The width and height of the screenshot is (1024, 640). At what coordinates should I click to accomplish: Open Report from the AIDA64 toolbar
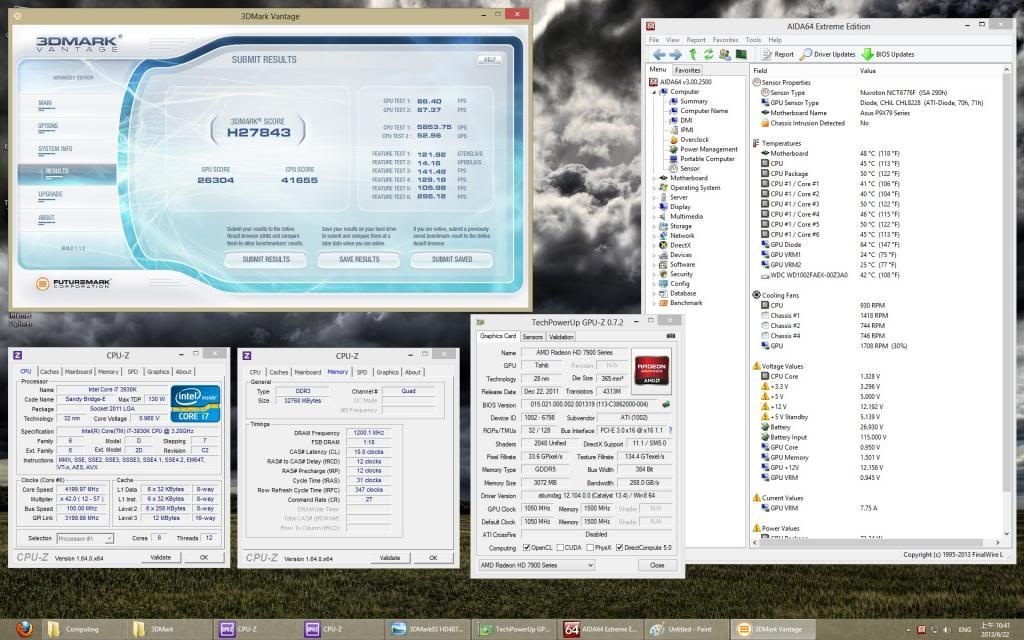coord(777,54)
